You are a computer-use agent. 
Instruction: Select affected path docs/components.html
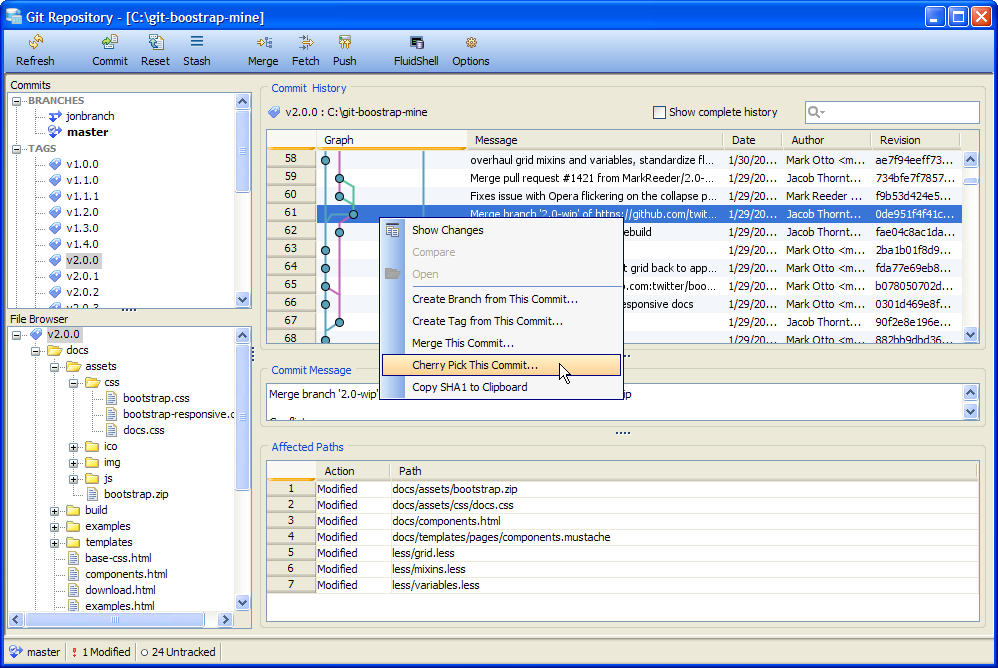pyautogui.click(x=622, y=521)
